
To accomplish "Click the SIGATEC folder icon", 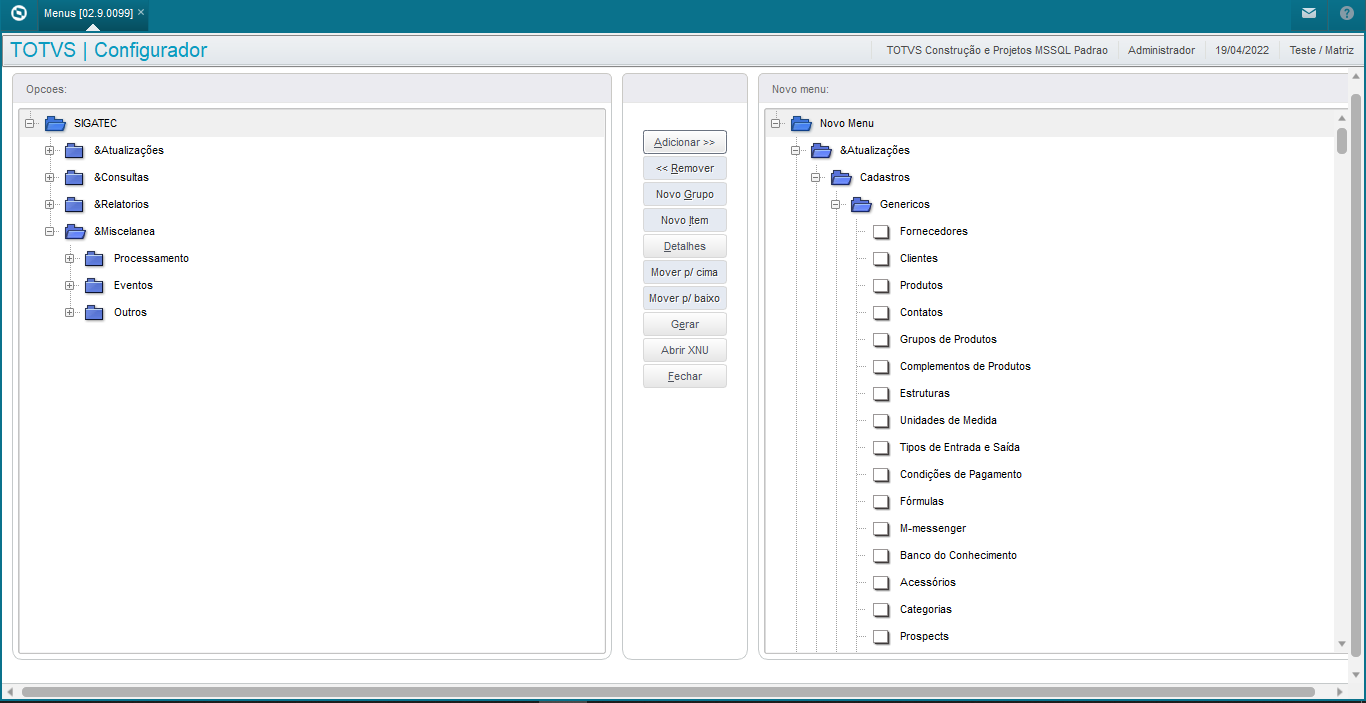I will tap(55, 123).
